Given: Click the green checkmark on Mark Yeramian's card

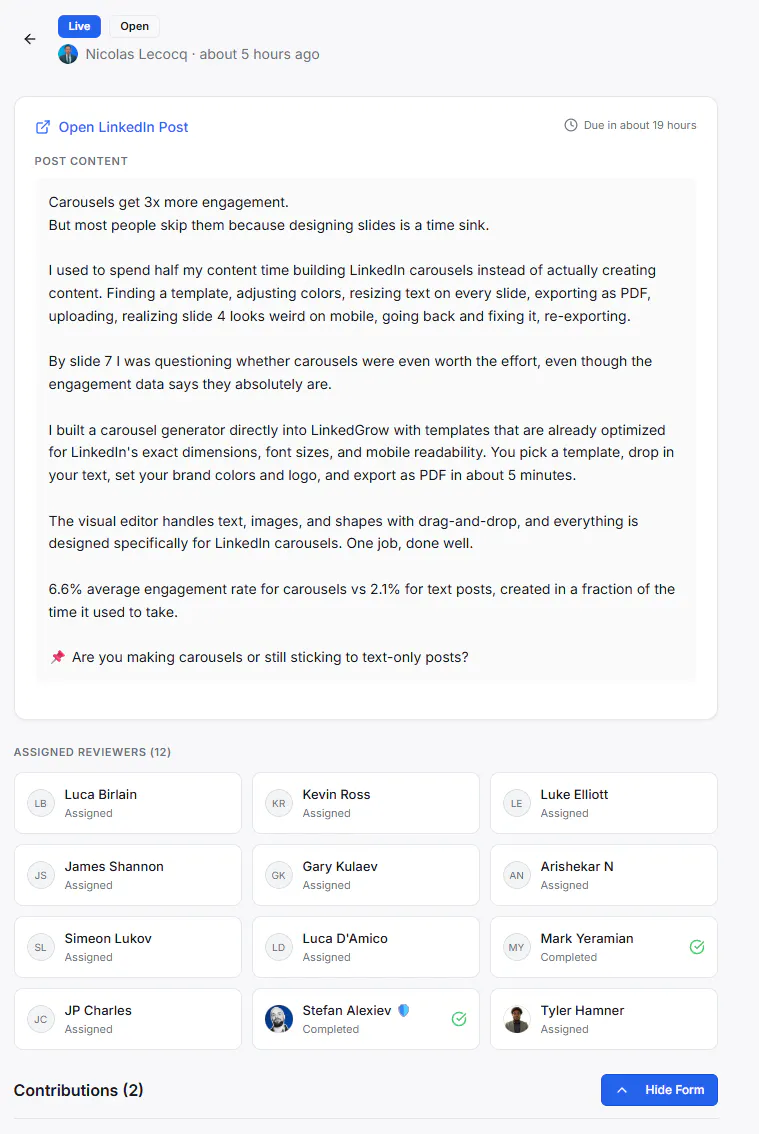Looking at the screenshot, I should (697, 947).
